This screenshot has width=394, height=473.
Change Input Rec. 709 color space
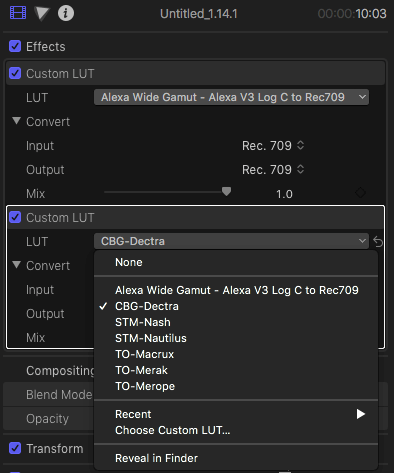(273, 145)
